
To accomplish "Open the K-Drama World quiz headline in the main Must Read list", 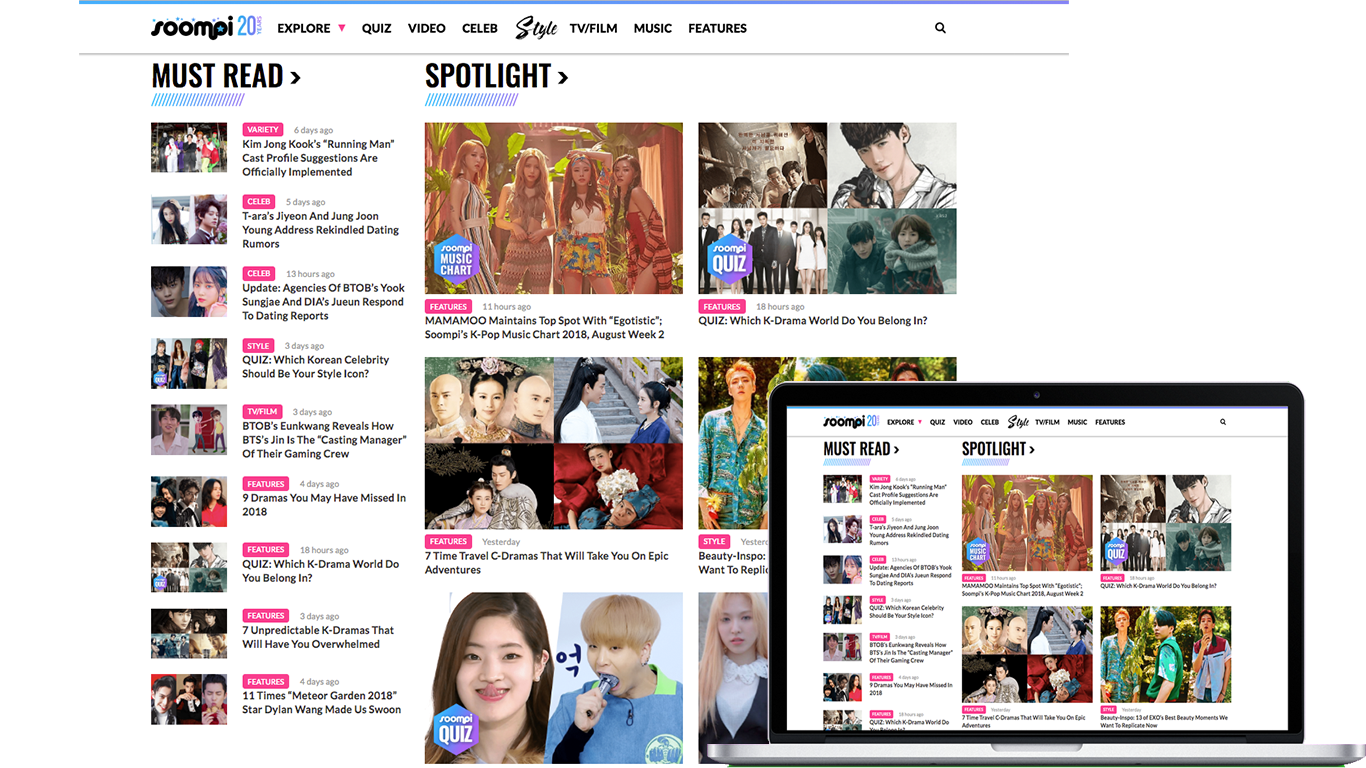I will coord(320,571).
